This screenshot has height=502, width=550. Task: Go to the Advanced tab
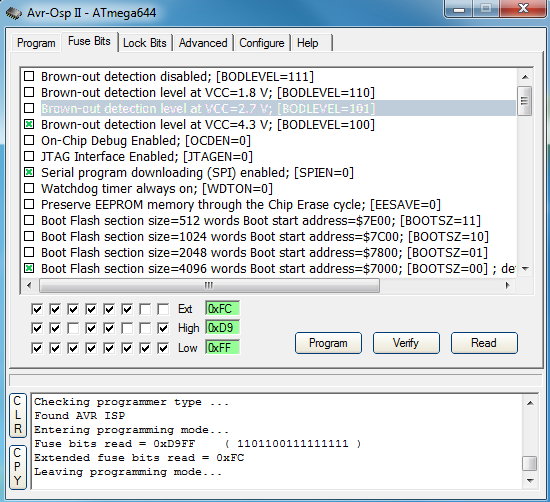pyautogui.click(x=203, y=43)
